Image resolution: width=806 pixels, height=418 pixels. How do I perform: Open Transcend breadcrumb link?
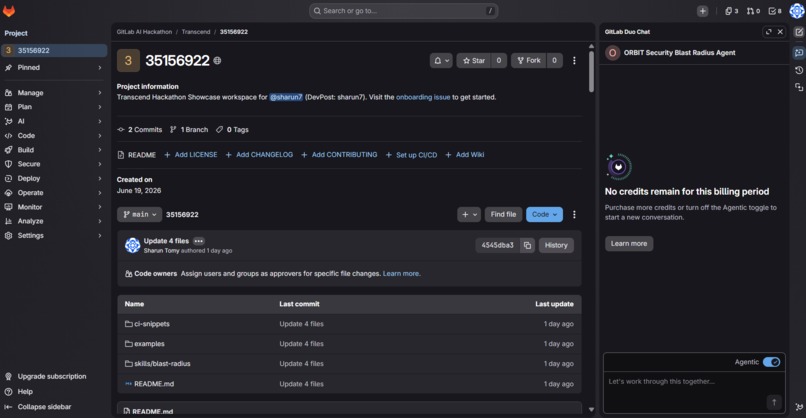(x=196, y=32)
